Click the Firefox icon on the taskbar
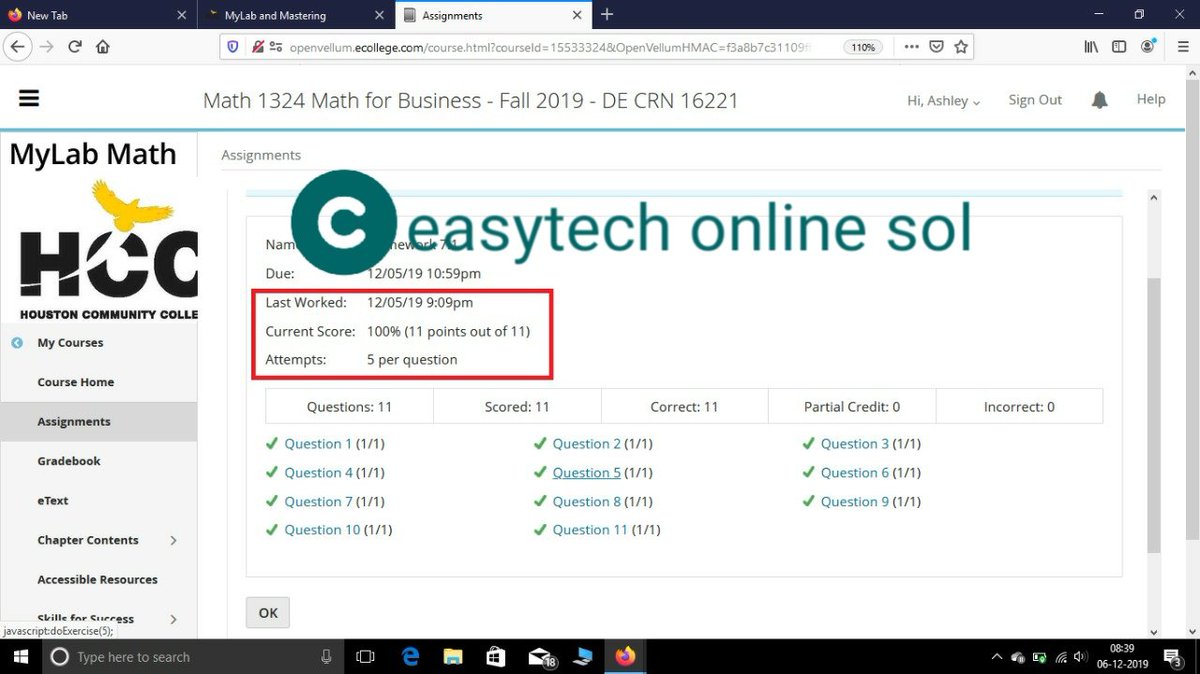This screenshot has height=674, width=1200. 625,657
